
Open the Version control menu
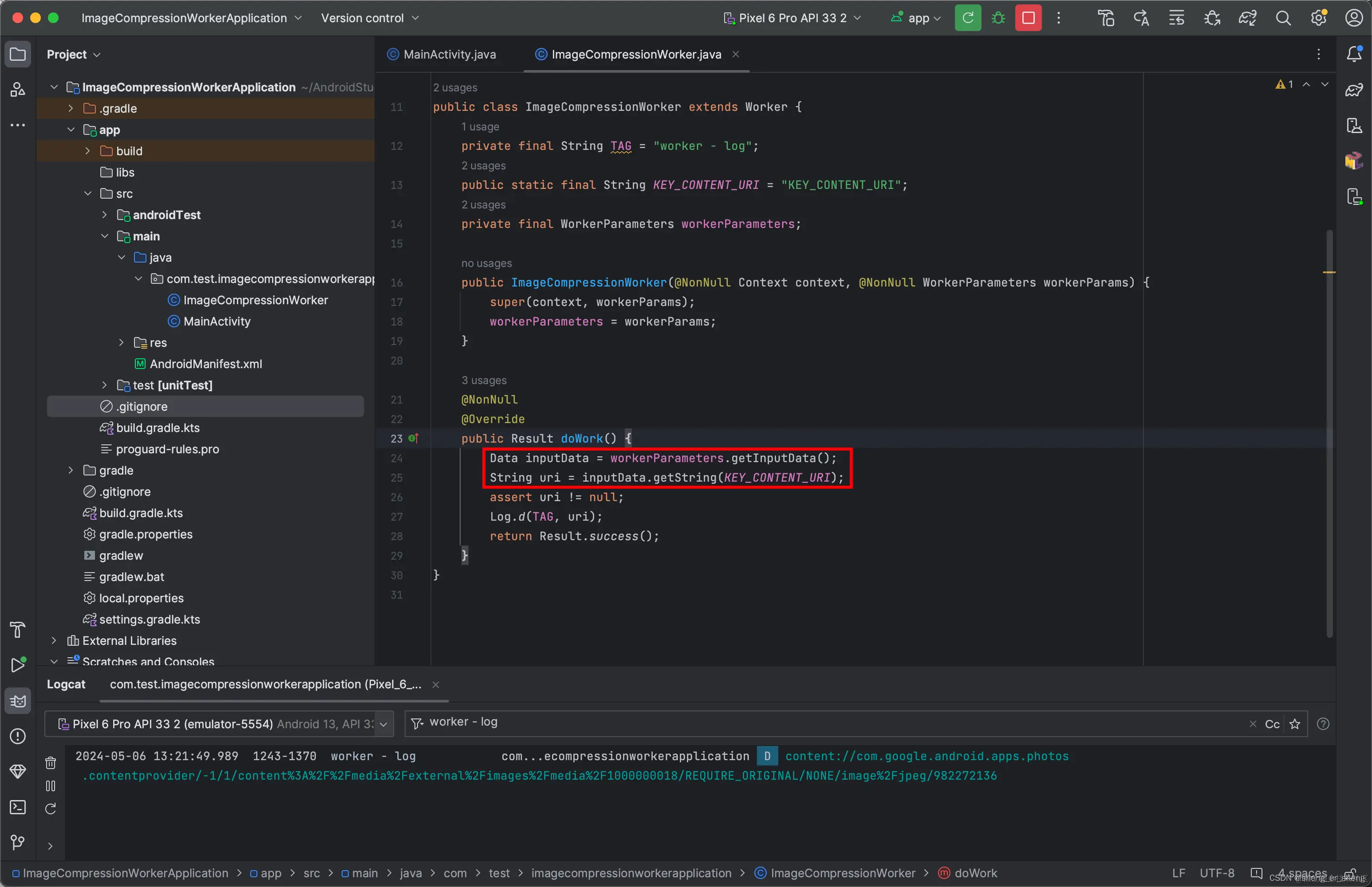[369, 18]
